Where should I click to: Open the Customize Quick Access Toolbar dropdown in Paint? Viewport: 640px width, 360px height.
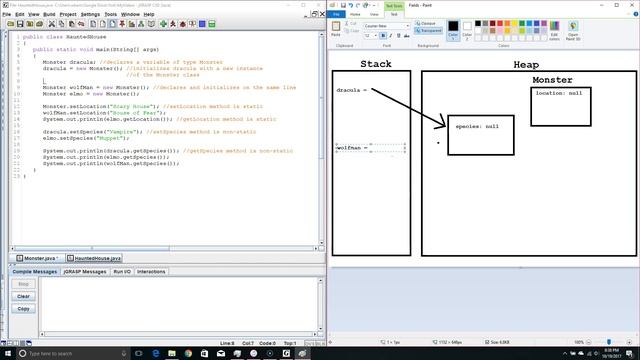[x=374, y=5]
